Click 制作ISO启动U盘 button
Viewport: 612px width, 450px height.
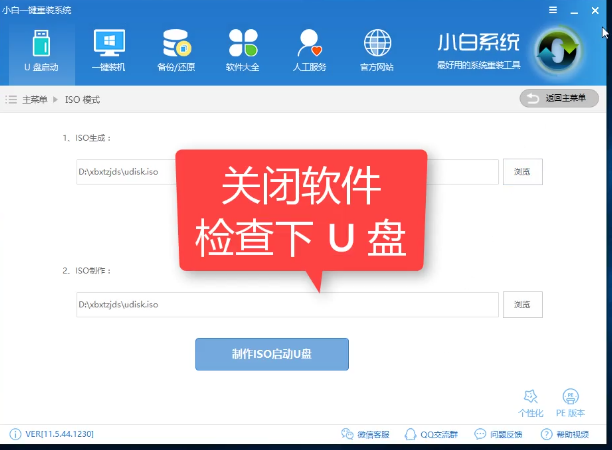coord(271,355)
